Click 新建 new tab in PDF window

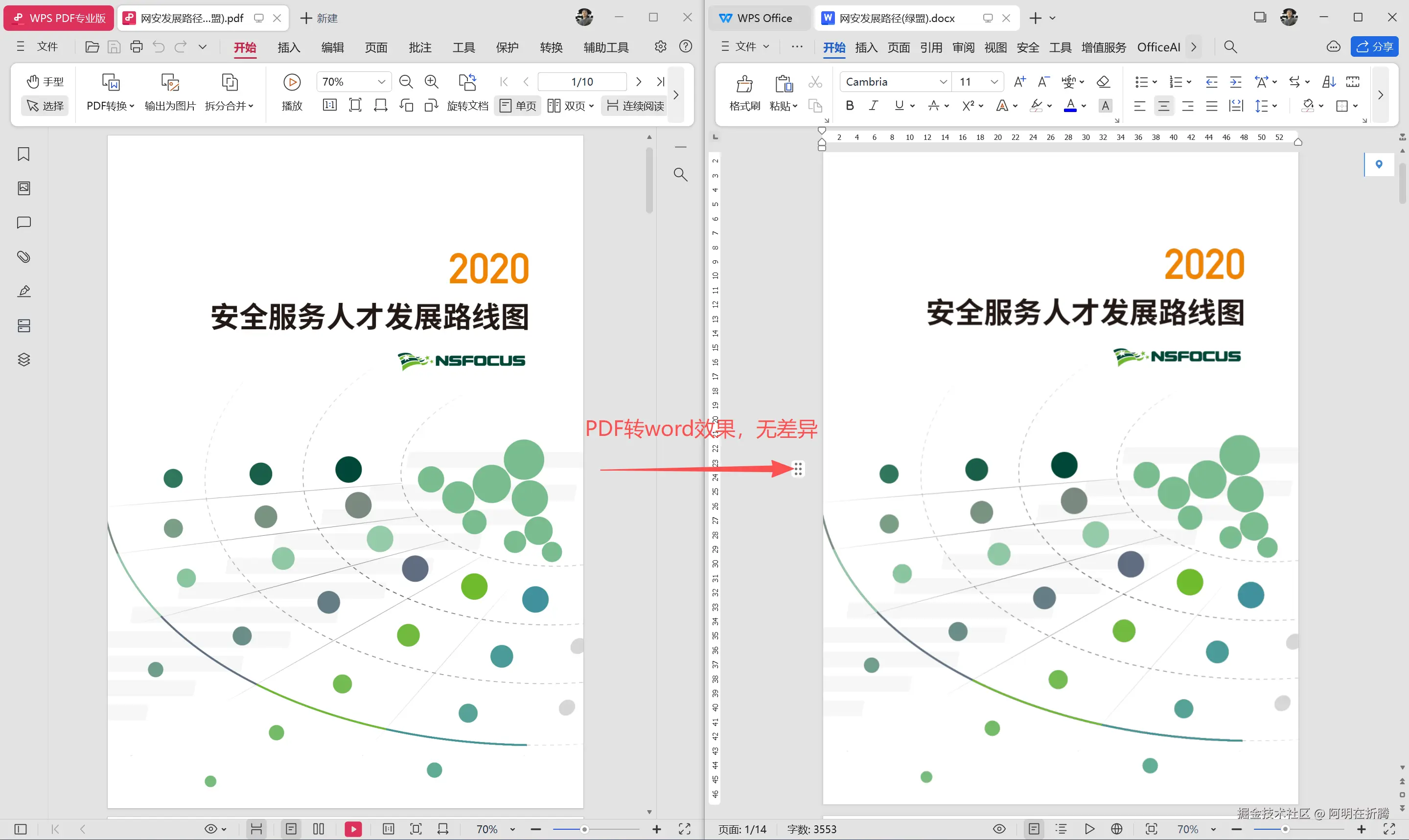coord(319,18)
